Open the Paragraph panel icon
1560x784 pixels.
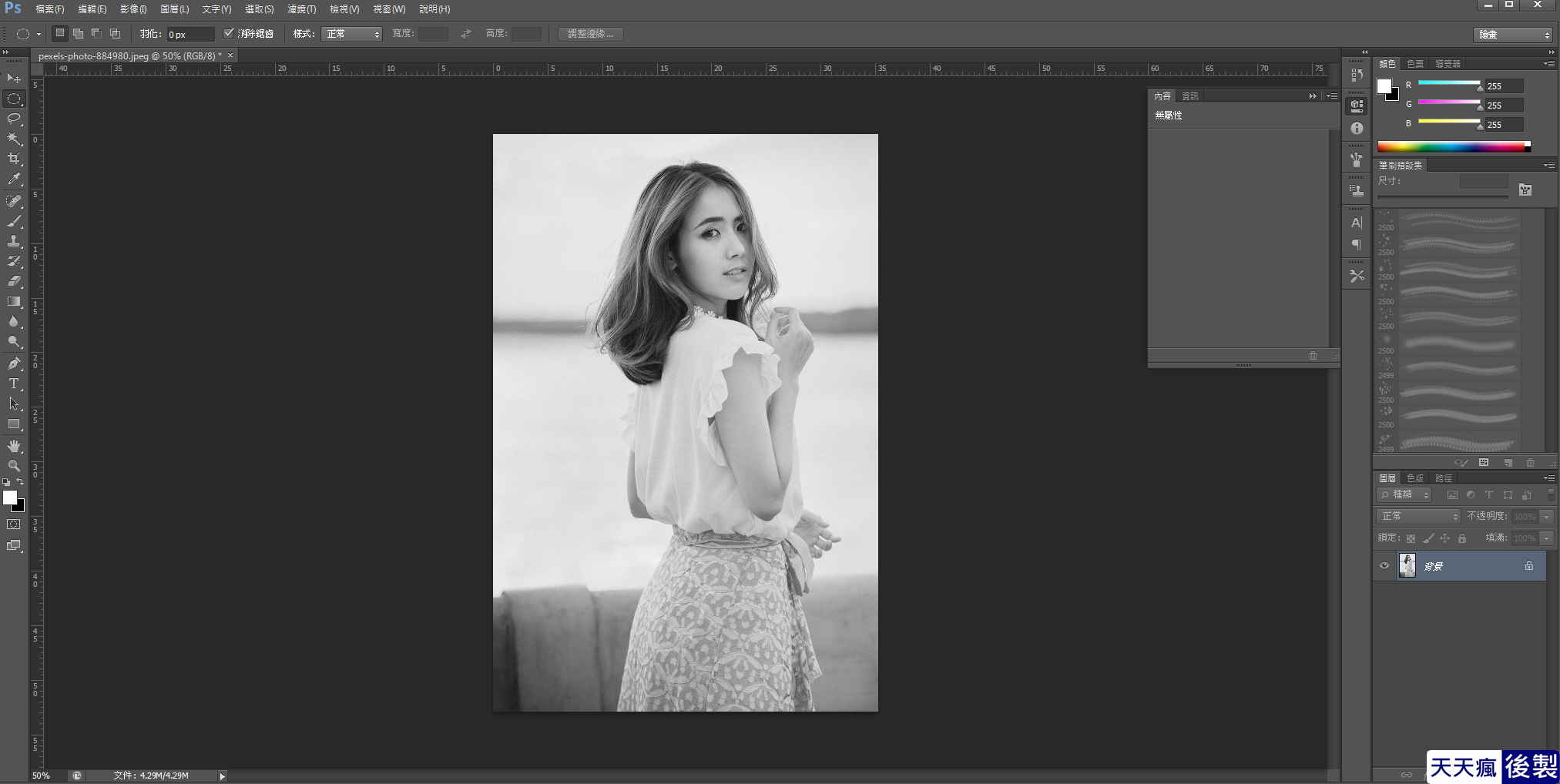click(1357, 245)
